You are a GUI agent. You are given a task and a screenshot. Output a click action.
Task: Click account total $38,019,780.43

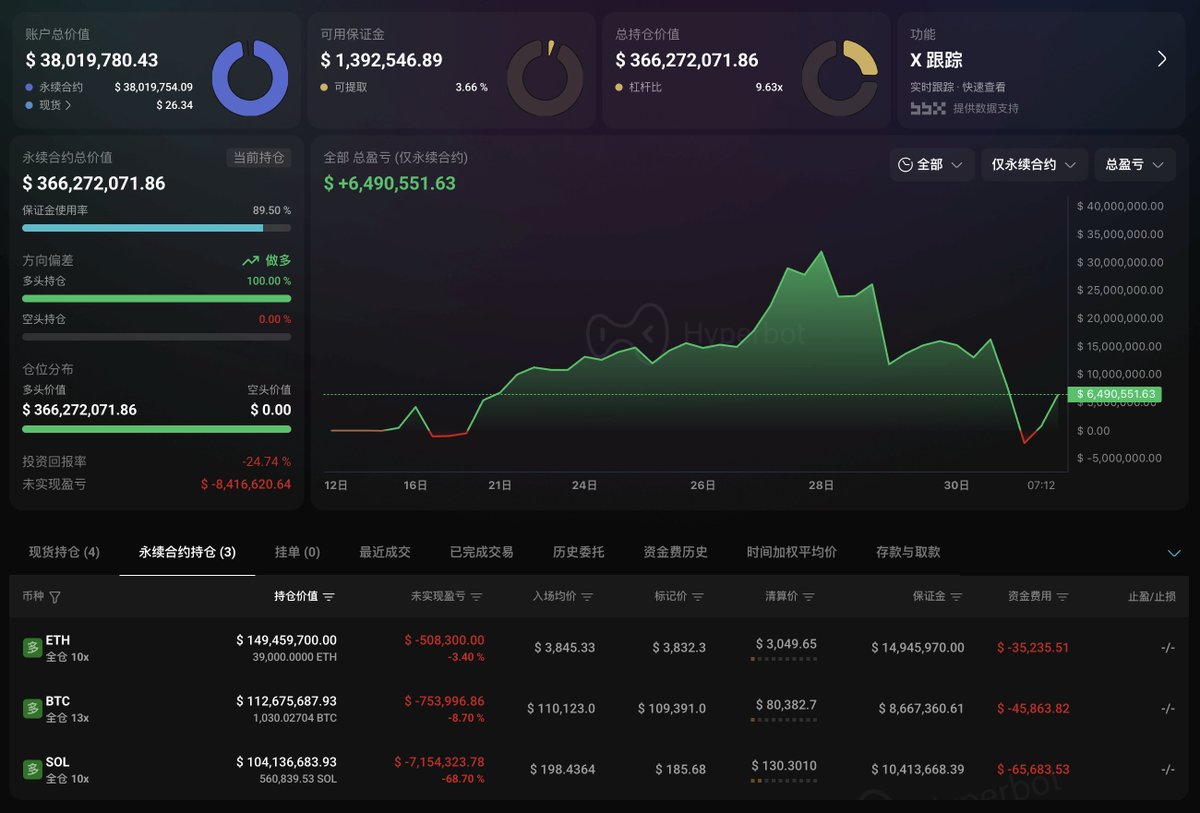92,60
